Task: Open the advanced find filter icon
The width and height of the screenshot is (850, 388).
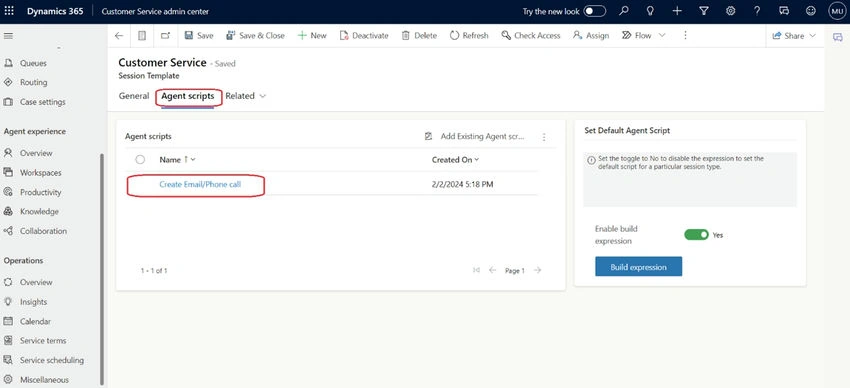Action: [704, 11]
